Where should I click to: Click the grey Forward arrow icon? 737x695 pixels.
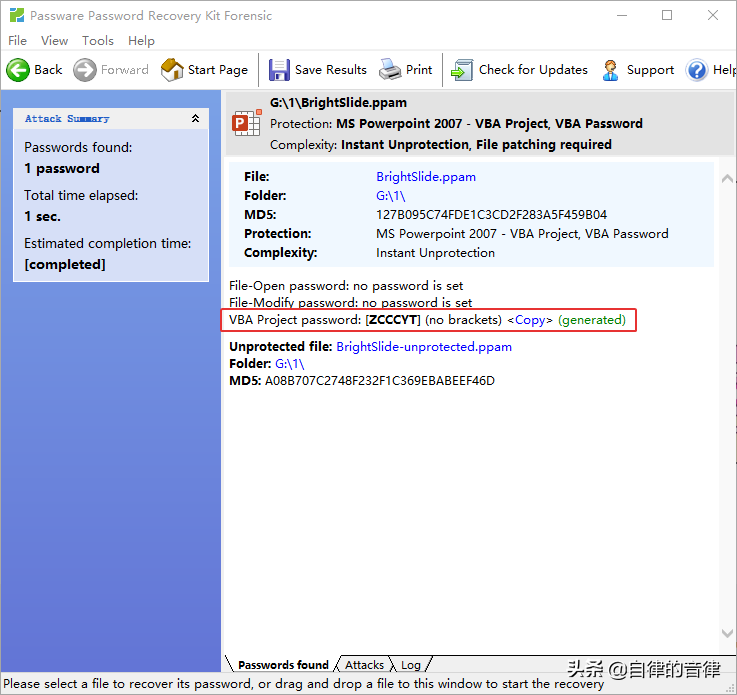(85, 70)
